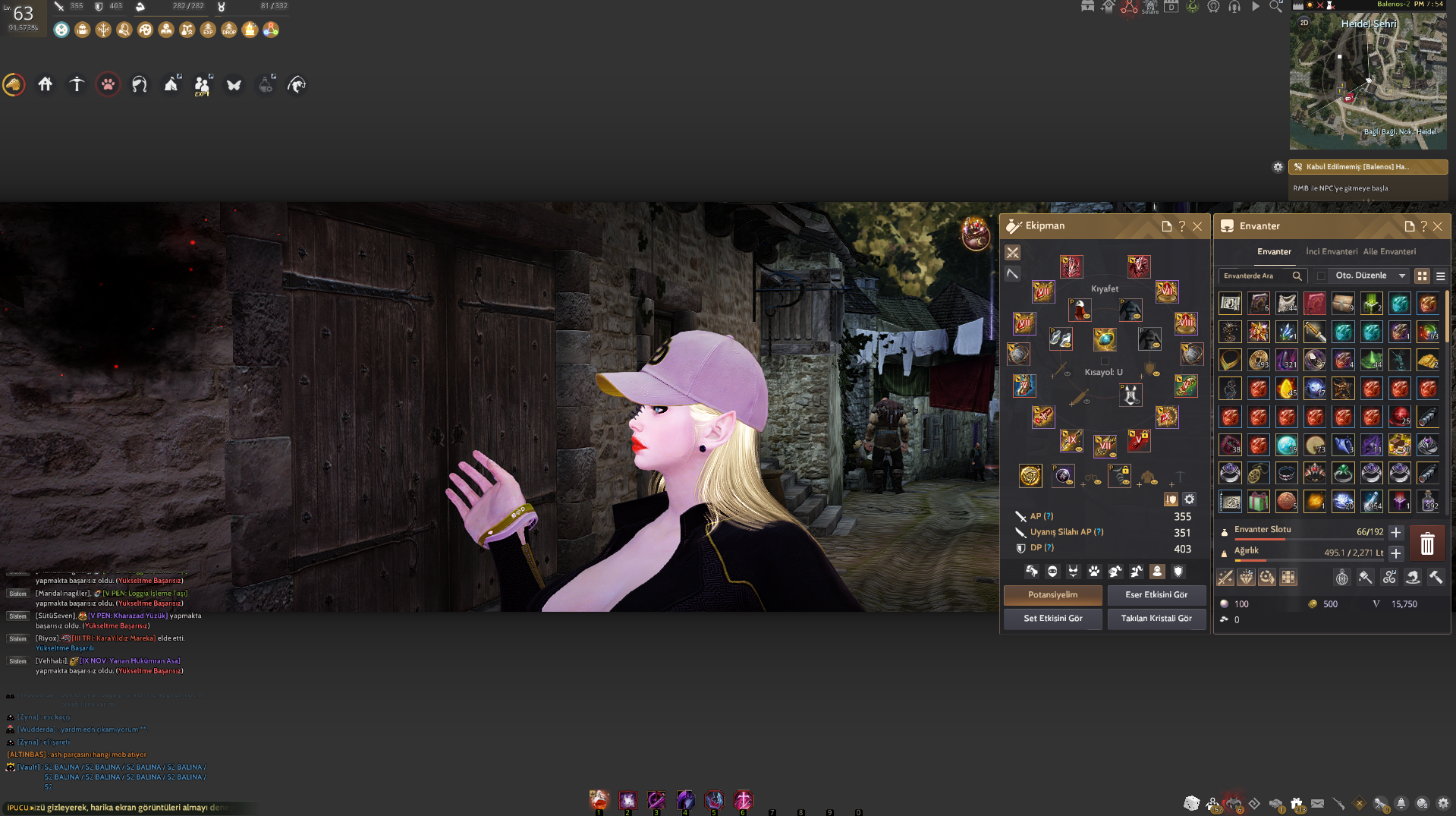Click the enhancement sword sparkle icon
Image resolution: width=1456 pixels, height=816 pixels.
[1225, 578]
